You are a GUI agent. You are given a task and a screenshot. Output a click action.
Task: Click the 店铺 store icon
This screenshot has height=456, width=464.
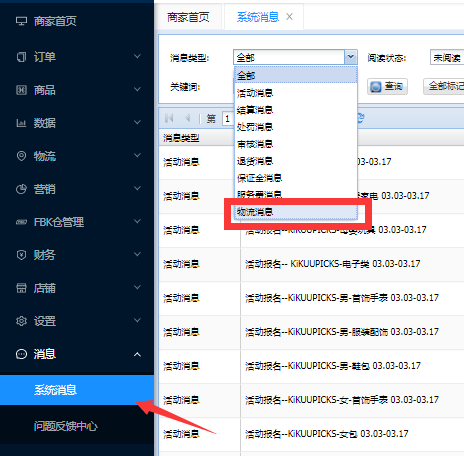tap(21, 288)
